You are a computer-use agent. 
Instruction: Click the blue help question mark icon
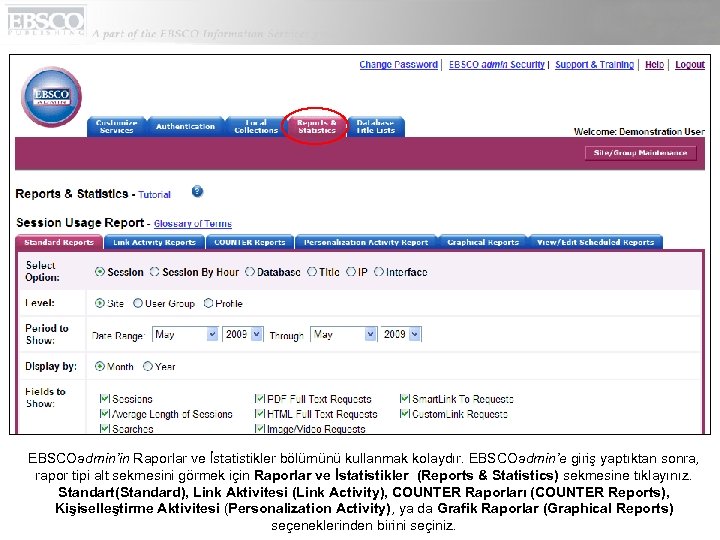pyautogui.click(x=197, y=191)
